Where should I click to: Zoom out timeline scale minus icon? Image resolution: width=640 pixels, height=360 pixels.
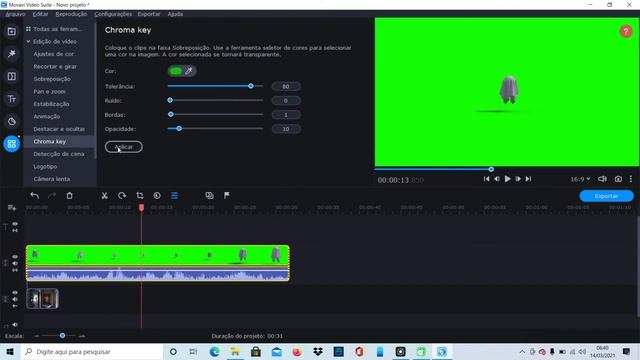point(37,336)
